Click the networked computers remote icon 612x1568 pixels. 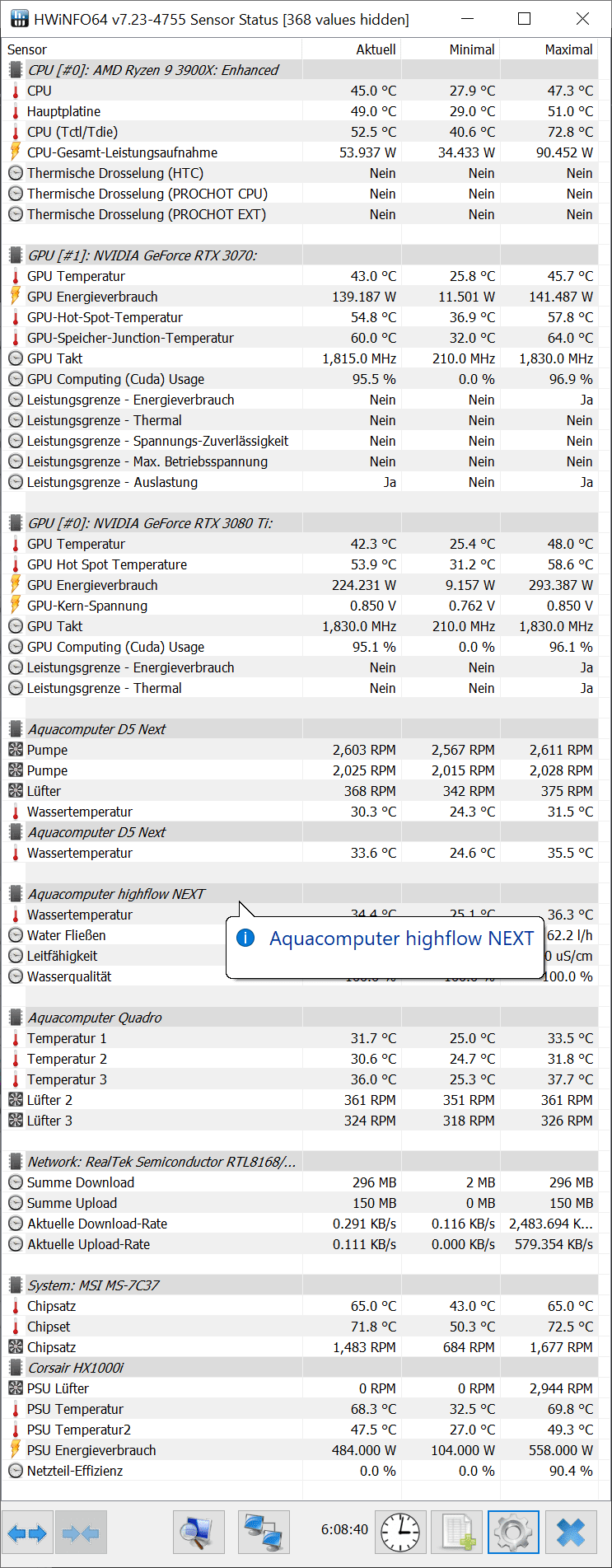264,1533
